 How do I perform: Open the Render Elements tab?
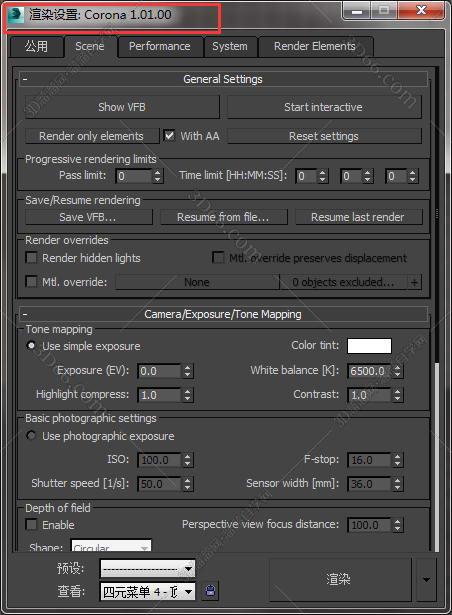pos(315,47)
